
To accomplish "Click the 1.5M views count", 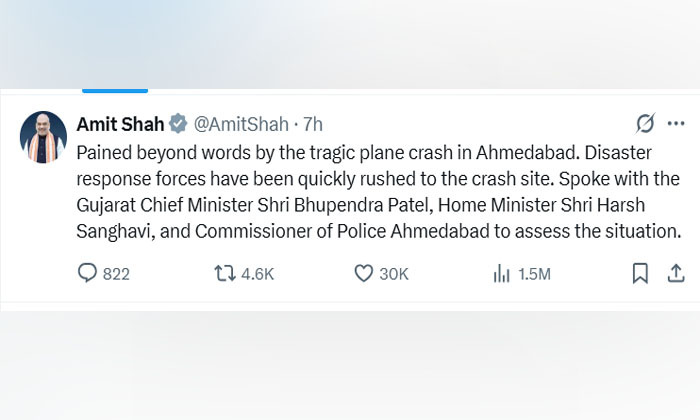I will coord(534,274).
